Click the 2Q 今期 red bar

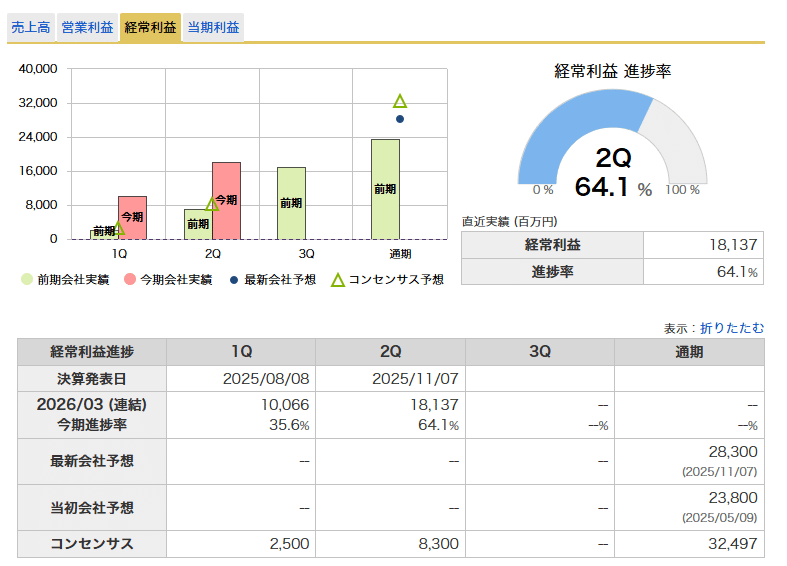[x=226, y=201]
